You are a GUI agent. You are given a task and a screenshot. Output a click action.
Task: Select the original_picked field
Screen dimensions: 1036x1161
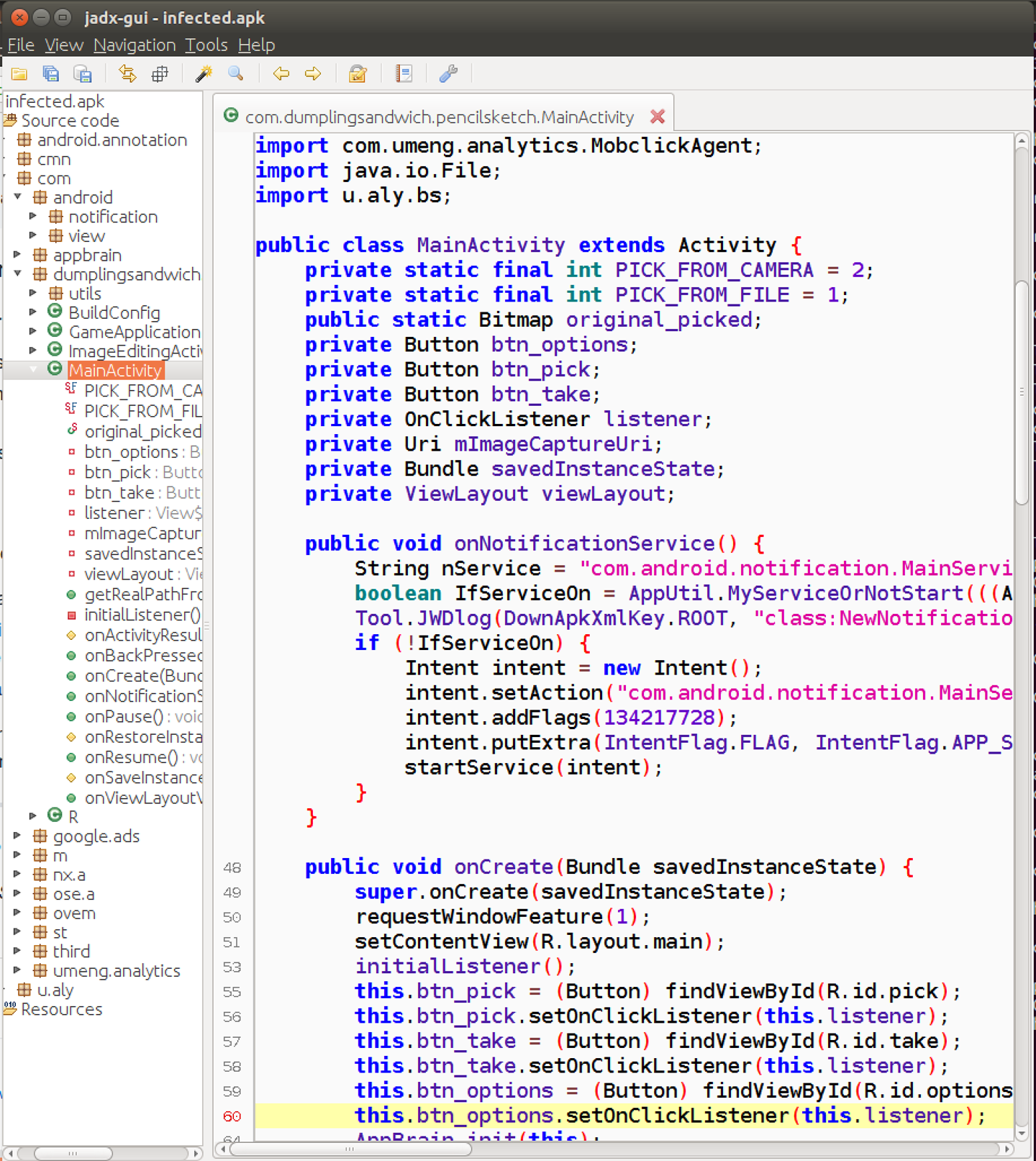142,431
